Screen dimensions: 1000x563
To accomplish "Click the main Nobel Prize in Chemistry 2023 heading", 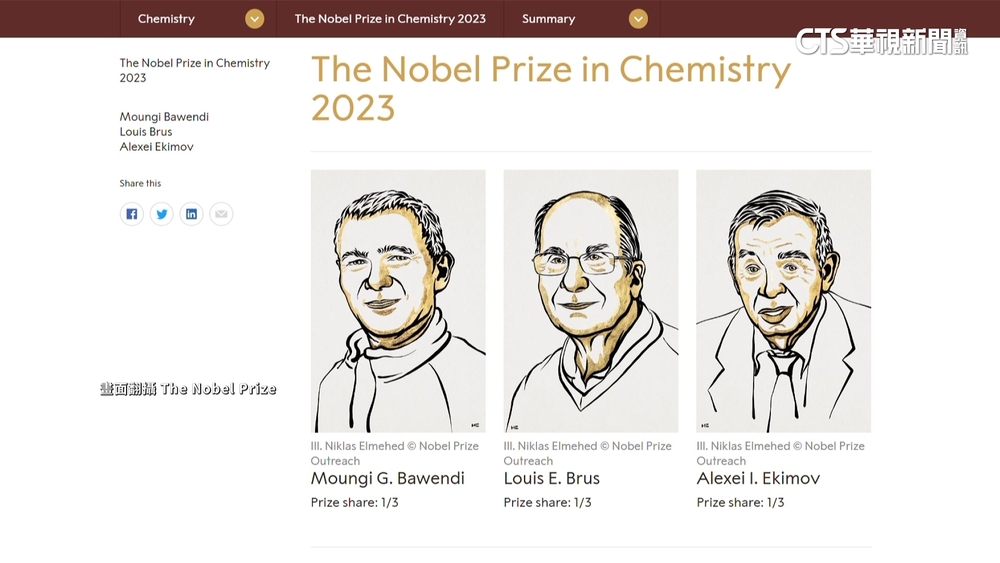I will (x=550, y=88).
